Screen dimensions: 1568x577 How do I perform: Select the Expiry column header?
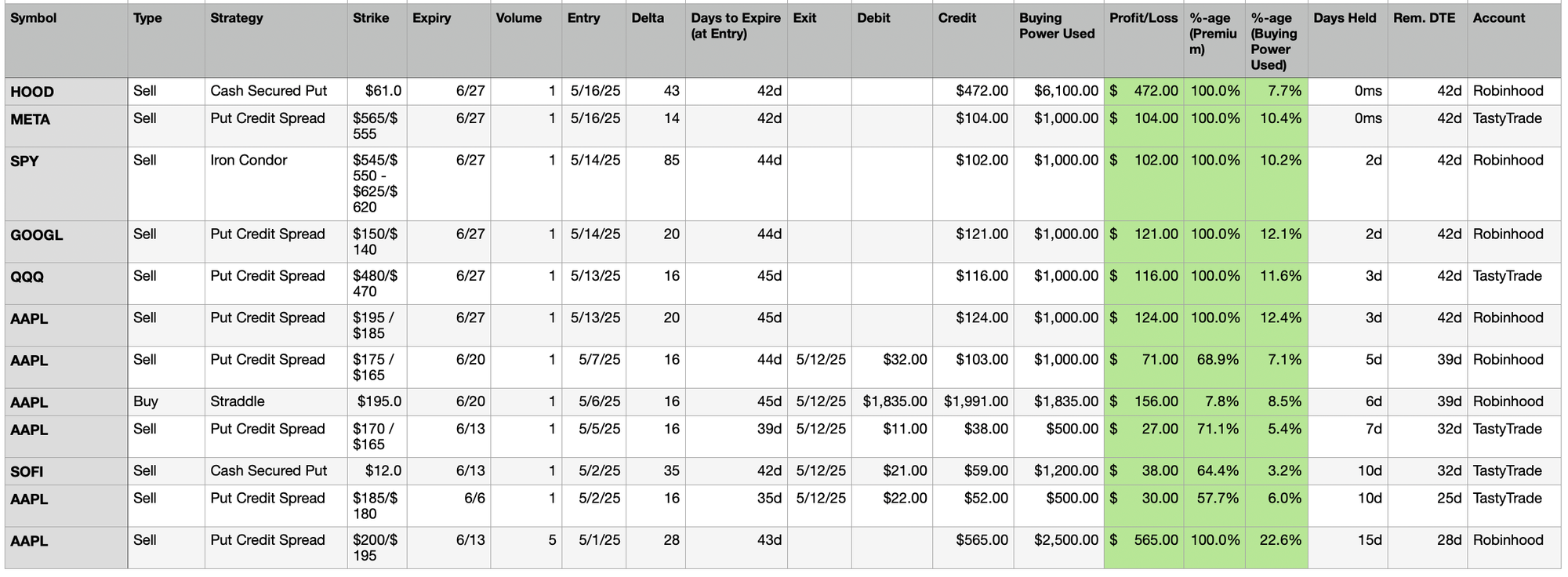point(449,40)
